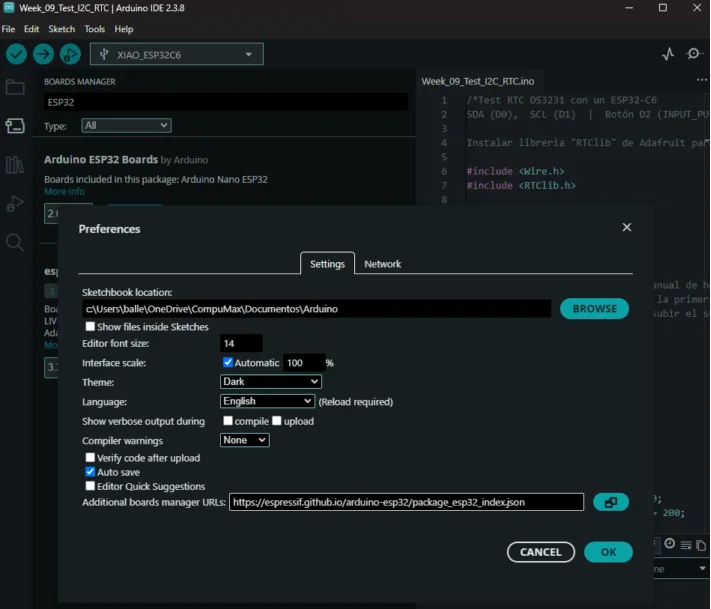Open the Library Manager sidebar icon
711x609 pixels.
click(x=15, y=165)
